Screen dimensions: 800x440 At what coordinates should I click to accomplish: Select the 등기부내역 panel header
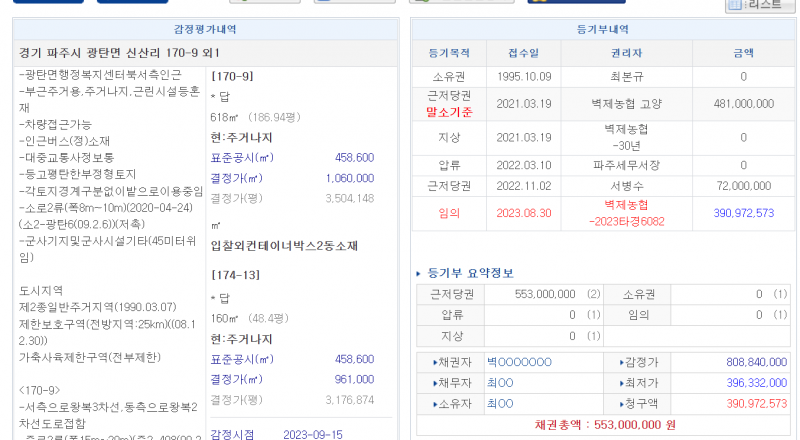tap(603, 31)
